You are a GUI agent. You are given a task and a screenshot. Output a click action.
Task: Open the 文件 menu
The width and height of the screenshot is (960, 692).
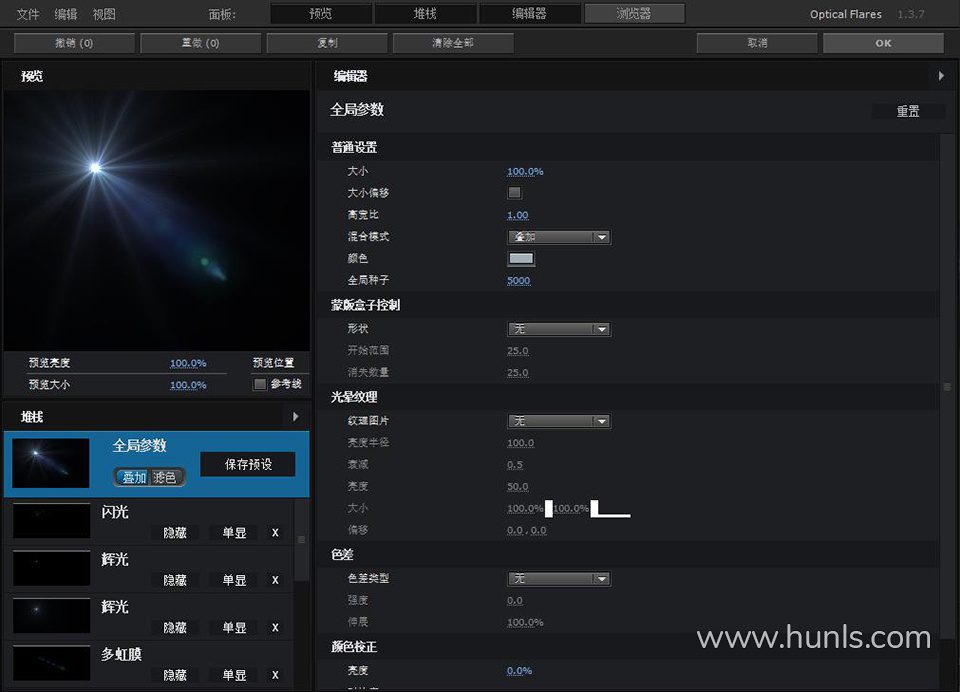pos(28,14)
